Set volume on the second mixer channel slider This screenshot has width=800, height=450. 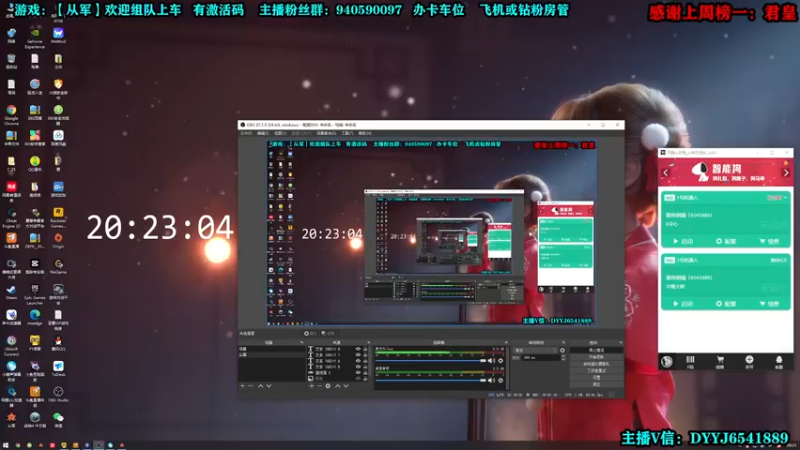[x=431, y=380]
